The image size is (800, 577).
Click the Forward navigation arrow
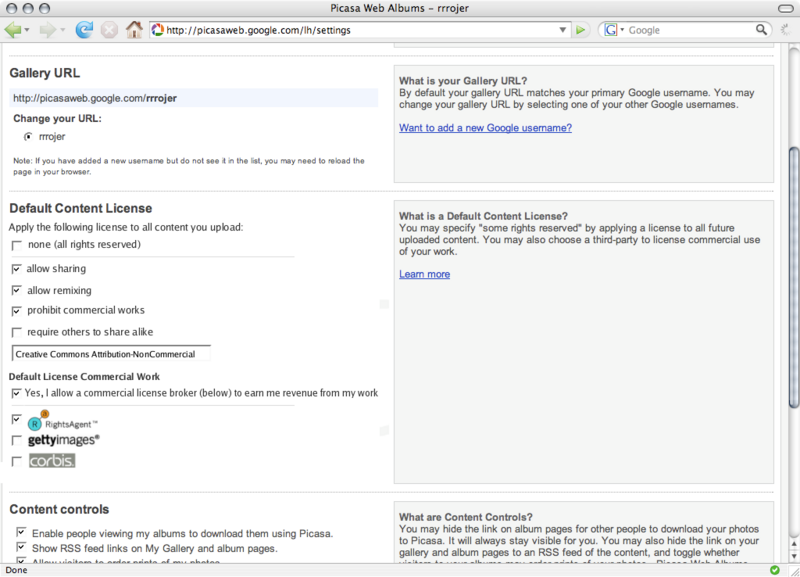[48, 30]
